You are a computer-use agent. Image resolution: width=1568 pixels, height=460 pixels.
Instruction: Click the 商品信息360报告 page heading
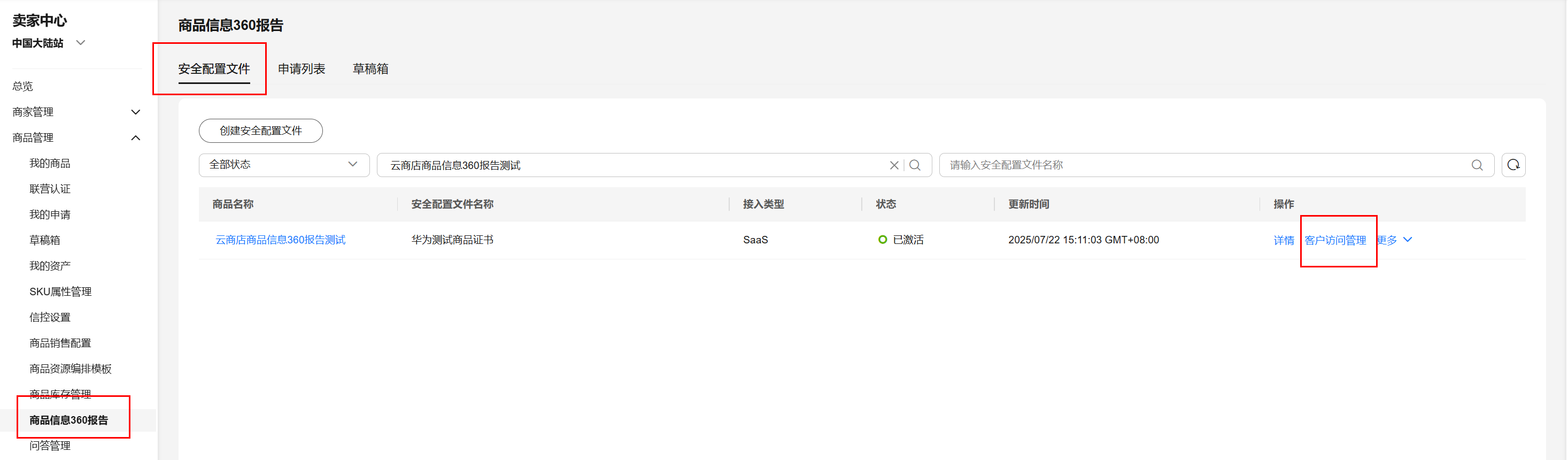pos(231,25)
